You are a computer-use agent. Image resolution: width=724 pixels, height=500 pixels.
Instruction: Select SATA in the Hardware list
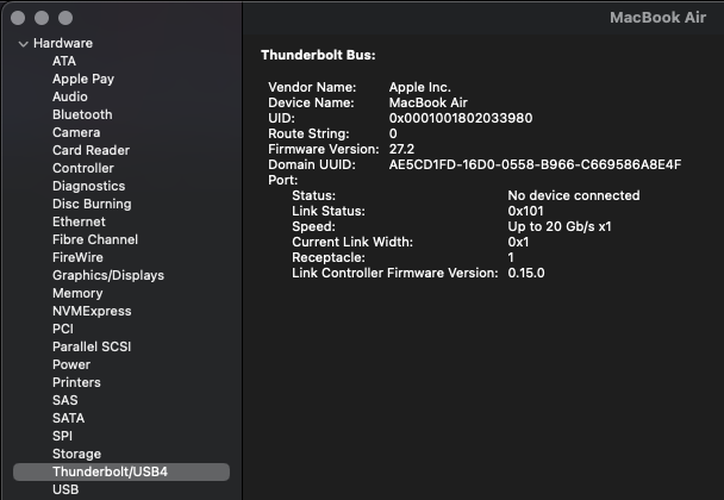(68, 418)
